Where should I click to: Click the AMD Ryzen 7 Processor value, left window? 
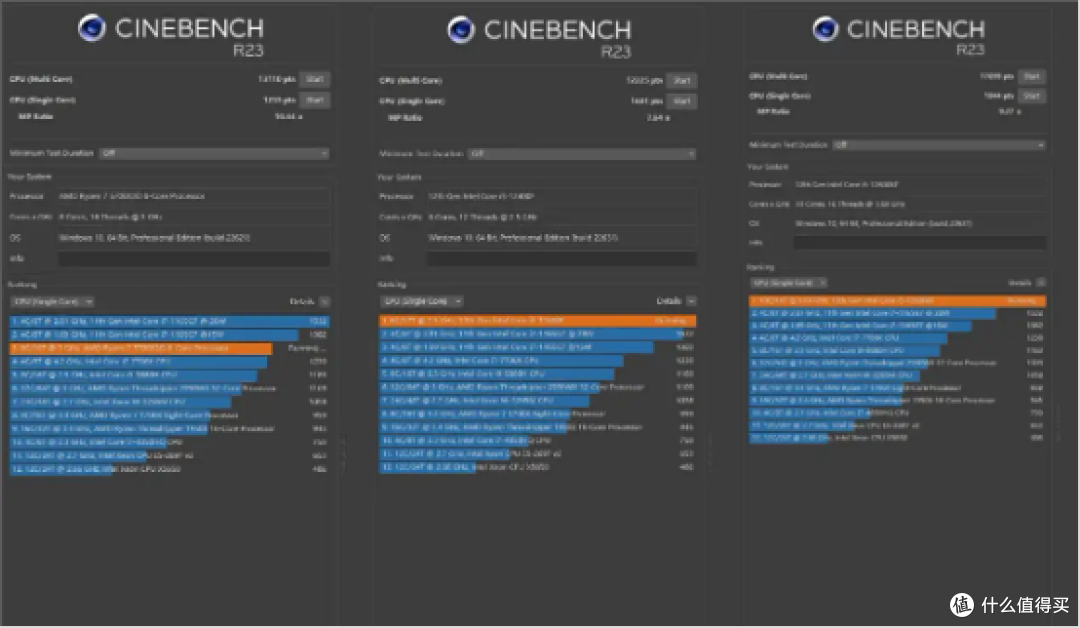132,196
